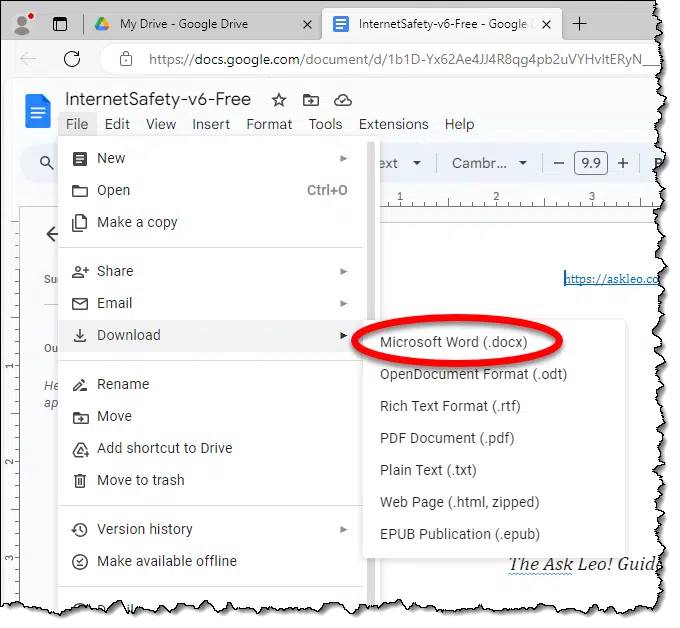Screen dimensions: 680x628
Task: Choose Open in the File menu
Action: coord(211,190)
